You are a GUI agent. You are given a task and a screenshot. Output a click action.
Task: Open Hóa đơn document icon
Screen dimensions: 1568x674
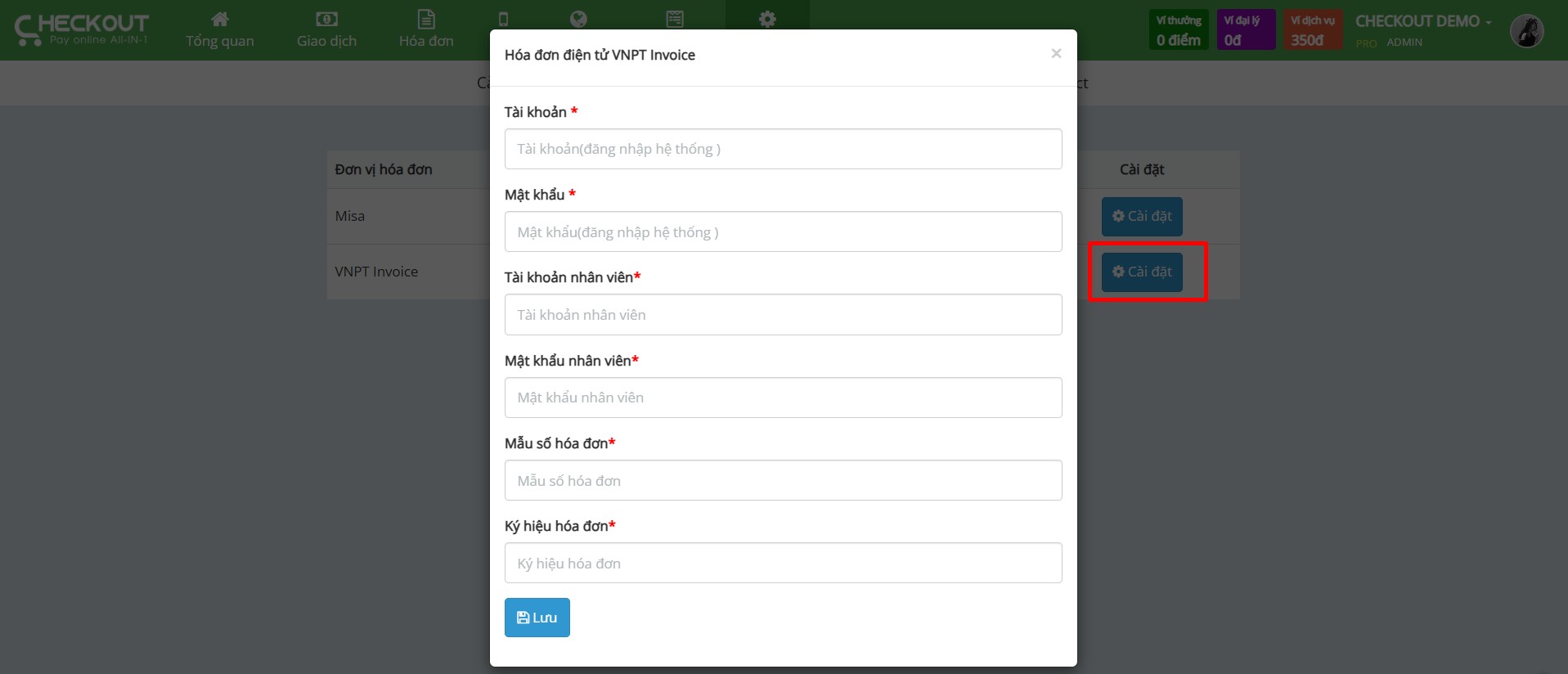point(426,19)
